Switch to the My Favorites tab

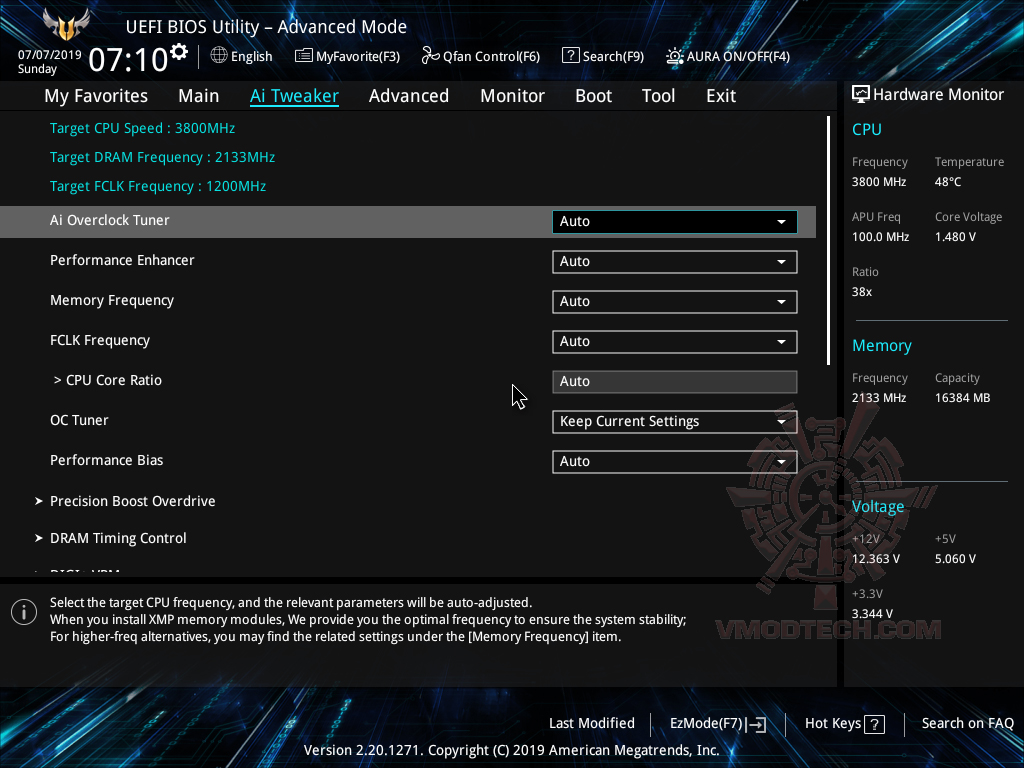tap(96, 96)
